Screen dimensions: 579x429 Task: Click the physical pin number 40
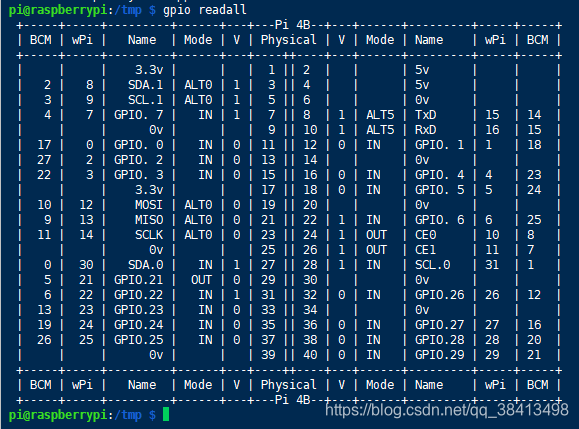[310, 355]
